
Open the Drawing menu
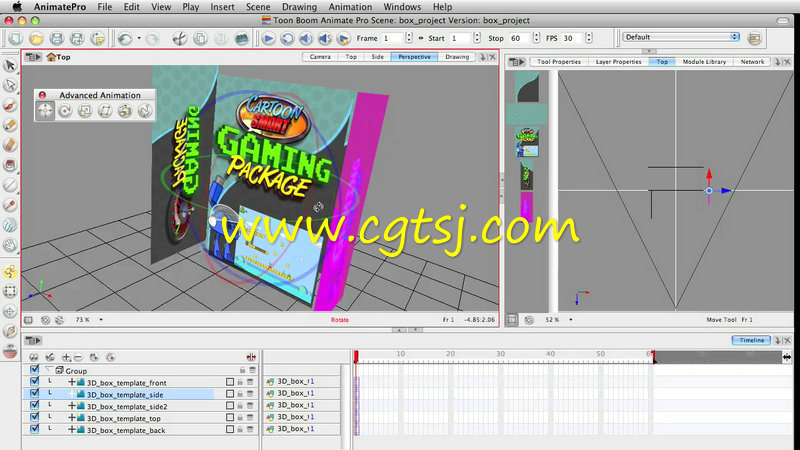(x=299, y=7)
